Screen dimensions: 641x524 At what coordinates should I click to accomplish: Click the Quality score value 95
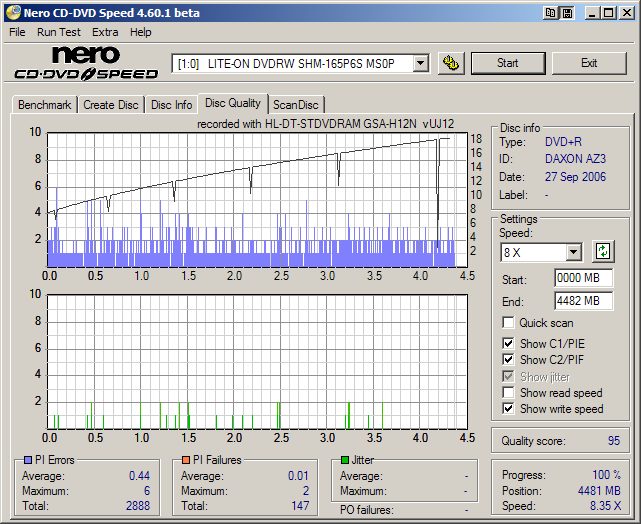click(614, 441)
